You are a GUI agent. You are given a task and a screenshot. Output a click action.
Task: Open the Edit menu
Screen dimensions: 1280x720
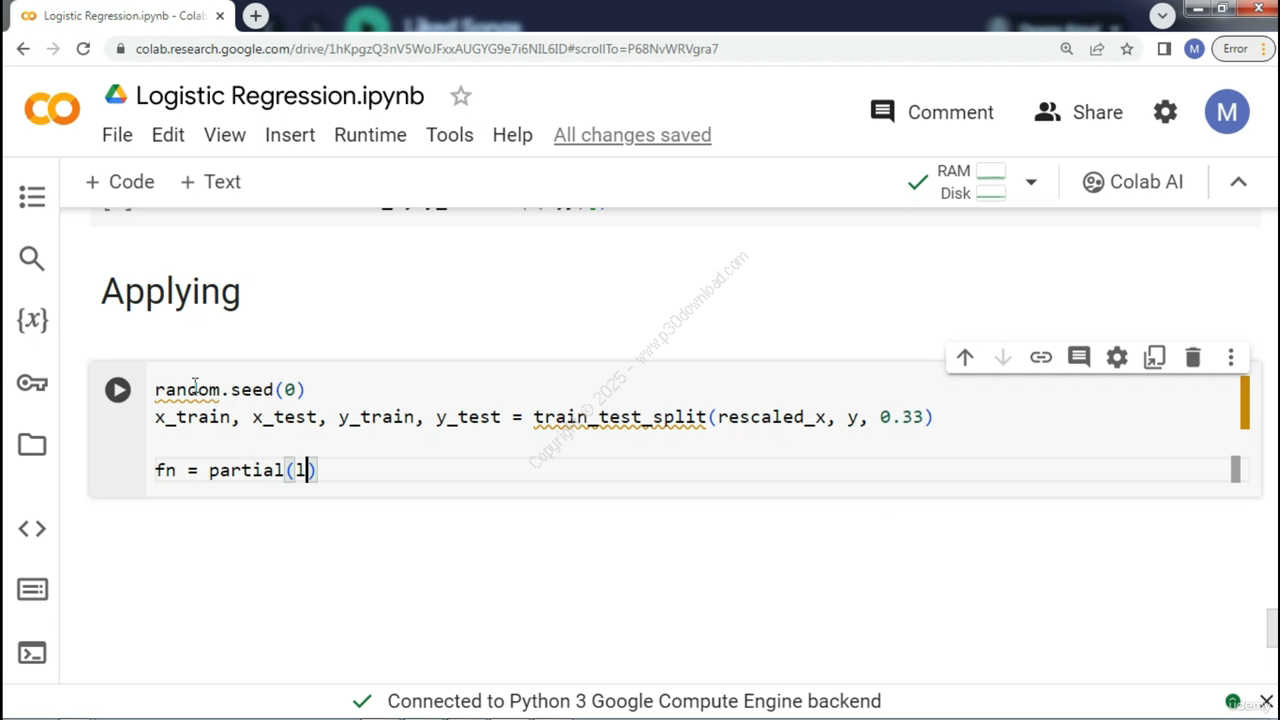point(168,135)
